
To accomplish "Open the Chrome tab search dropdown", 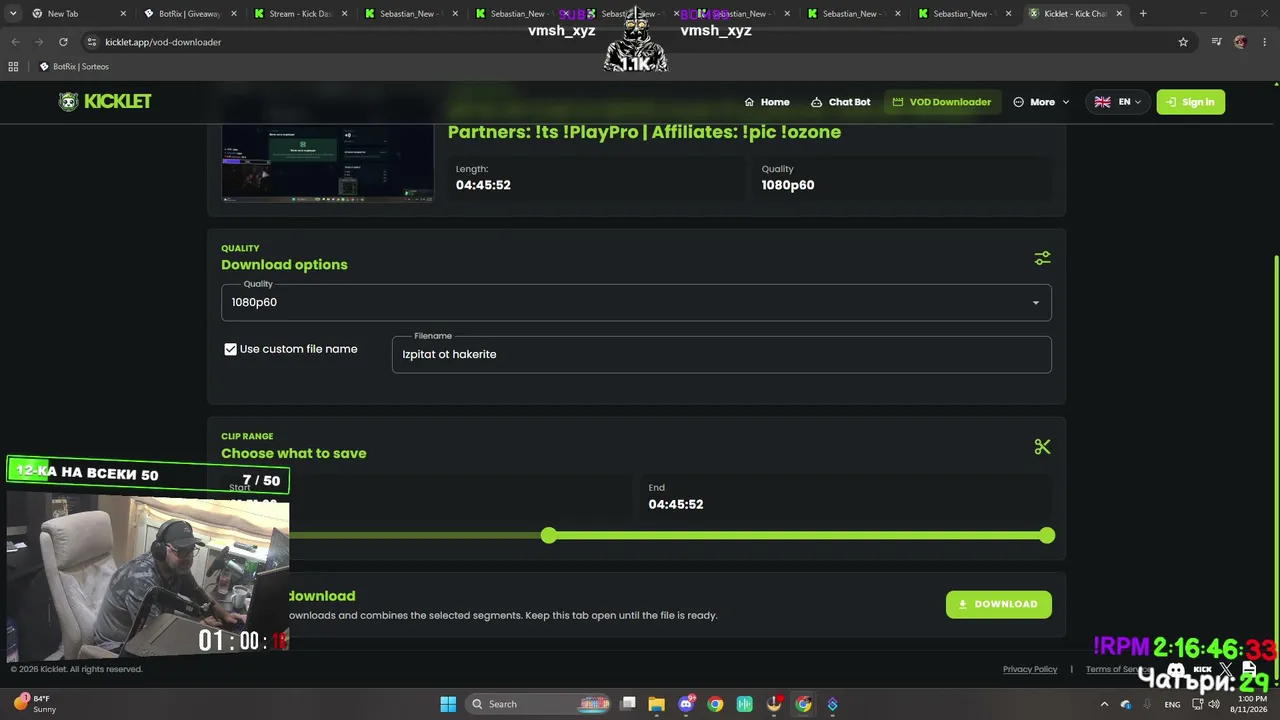I will pos(13,14).
